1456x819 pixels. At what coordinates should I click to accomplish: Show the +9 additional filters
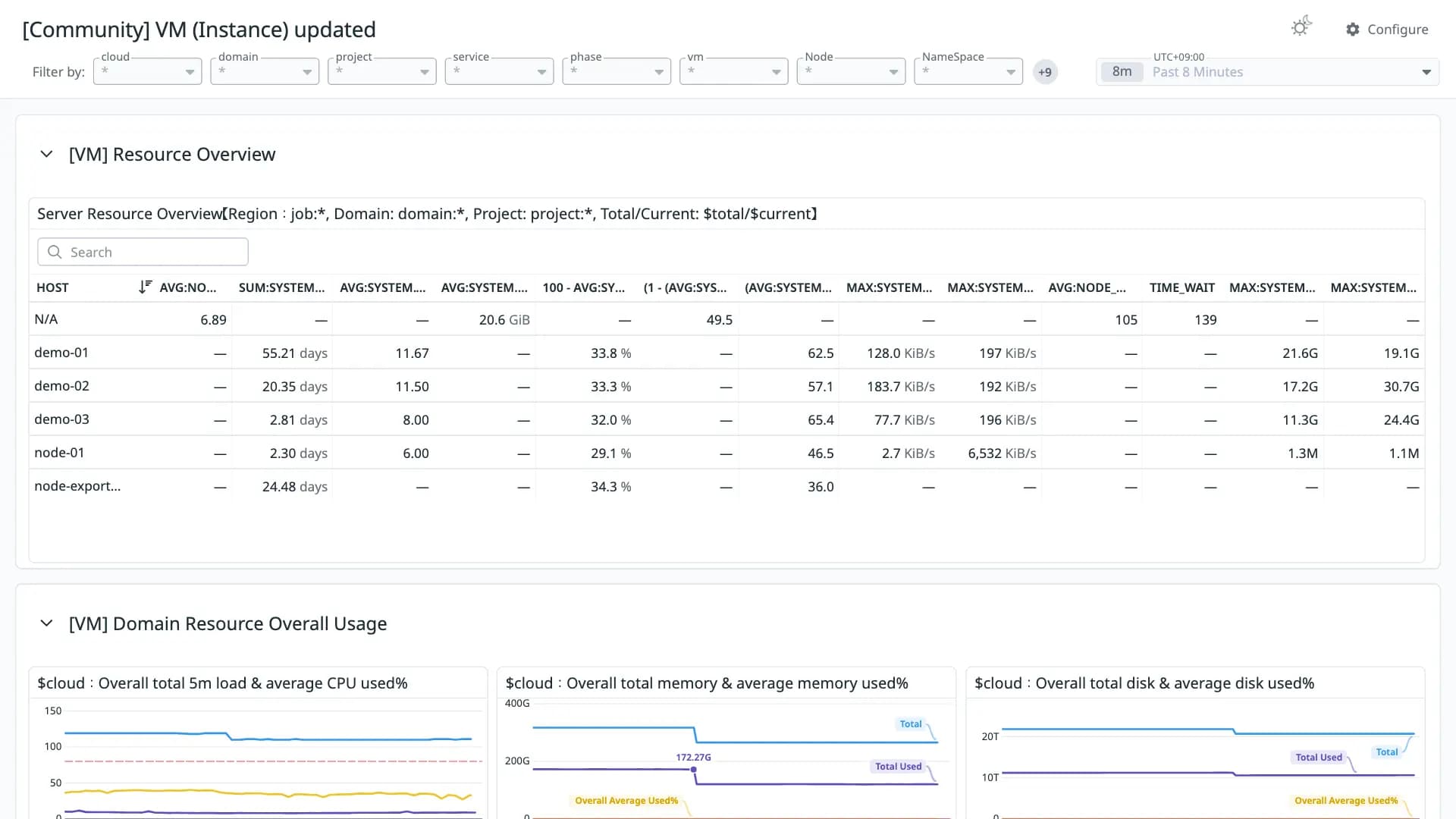[x=1045, y=72]
